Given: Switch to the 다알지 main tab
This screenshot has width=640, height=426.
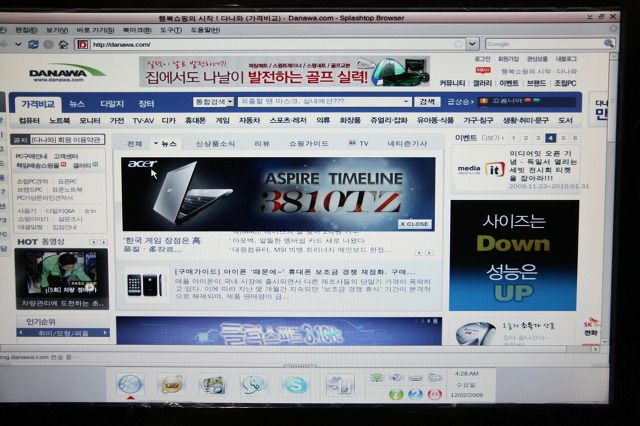Looking at the screenshot, I should 112,104.
